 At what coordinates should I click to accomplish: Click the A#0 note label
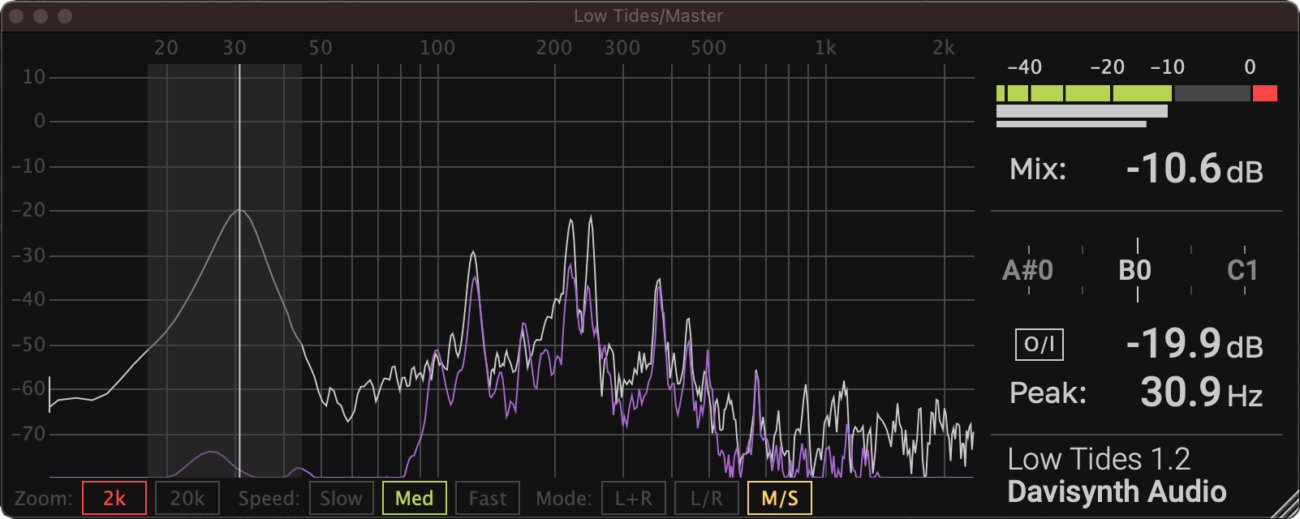[x=1028, y=271]
